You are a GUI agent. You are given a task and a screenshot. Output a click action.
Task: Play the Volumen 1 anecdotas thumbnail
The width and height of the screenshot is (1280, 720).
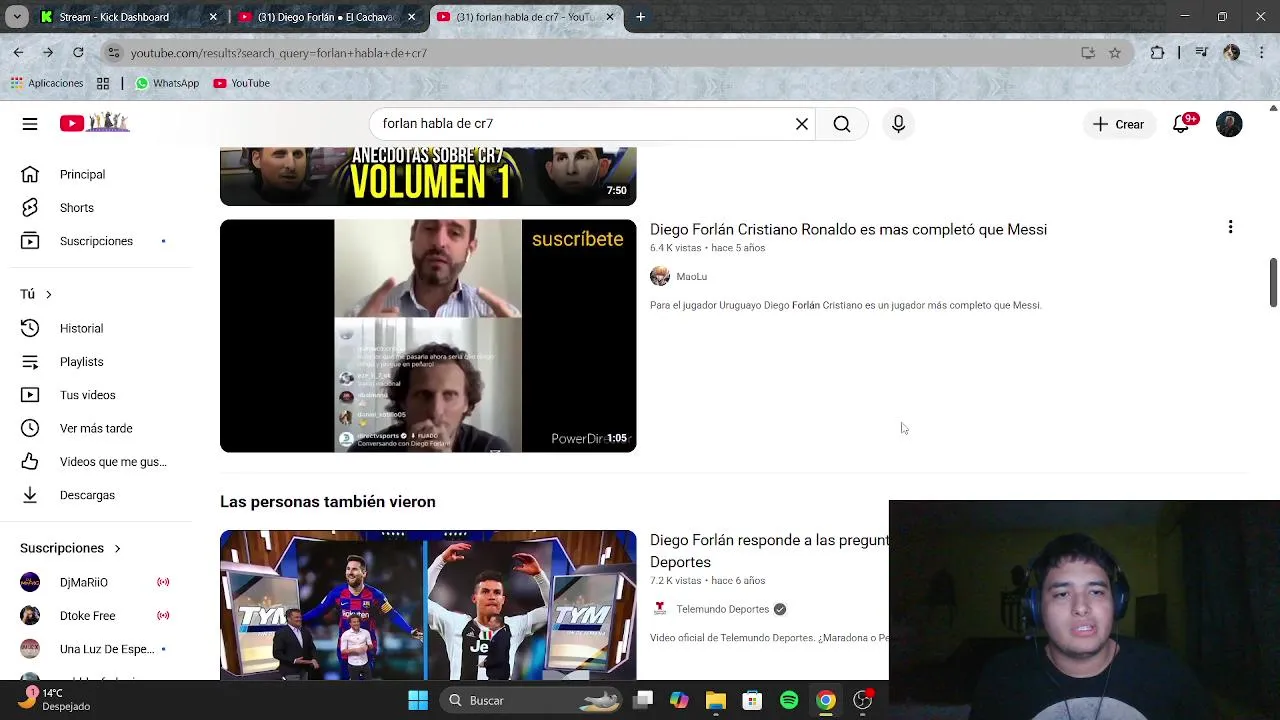click(x=428, y=176)
